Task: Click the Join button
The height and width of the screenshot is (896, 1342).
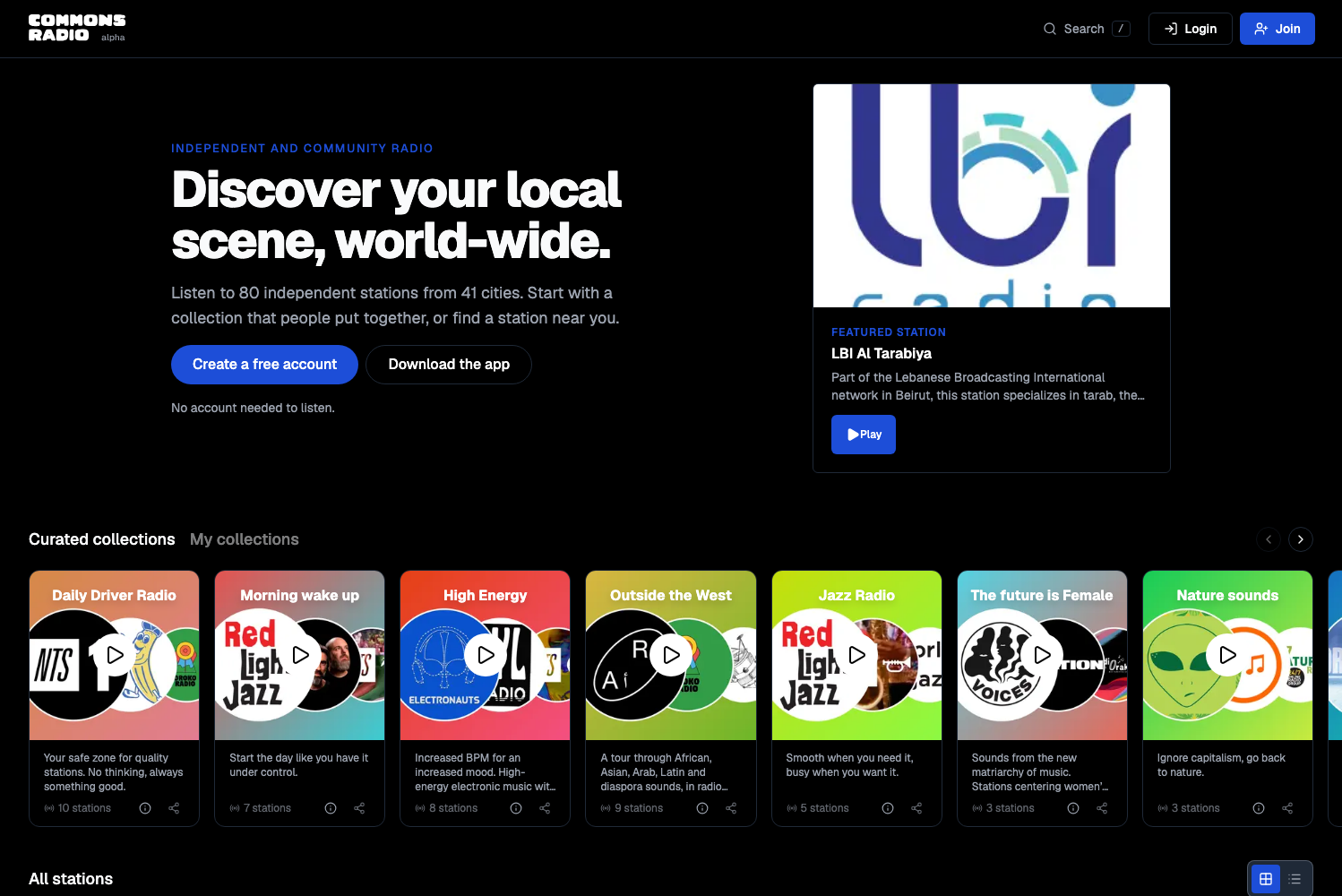Action: point(1277,29)
